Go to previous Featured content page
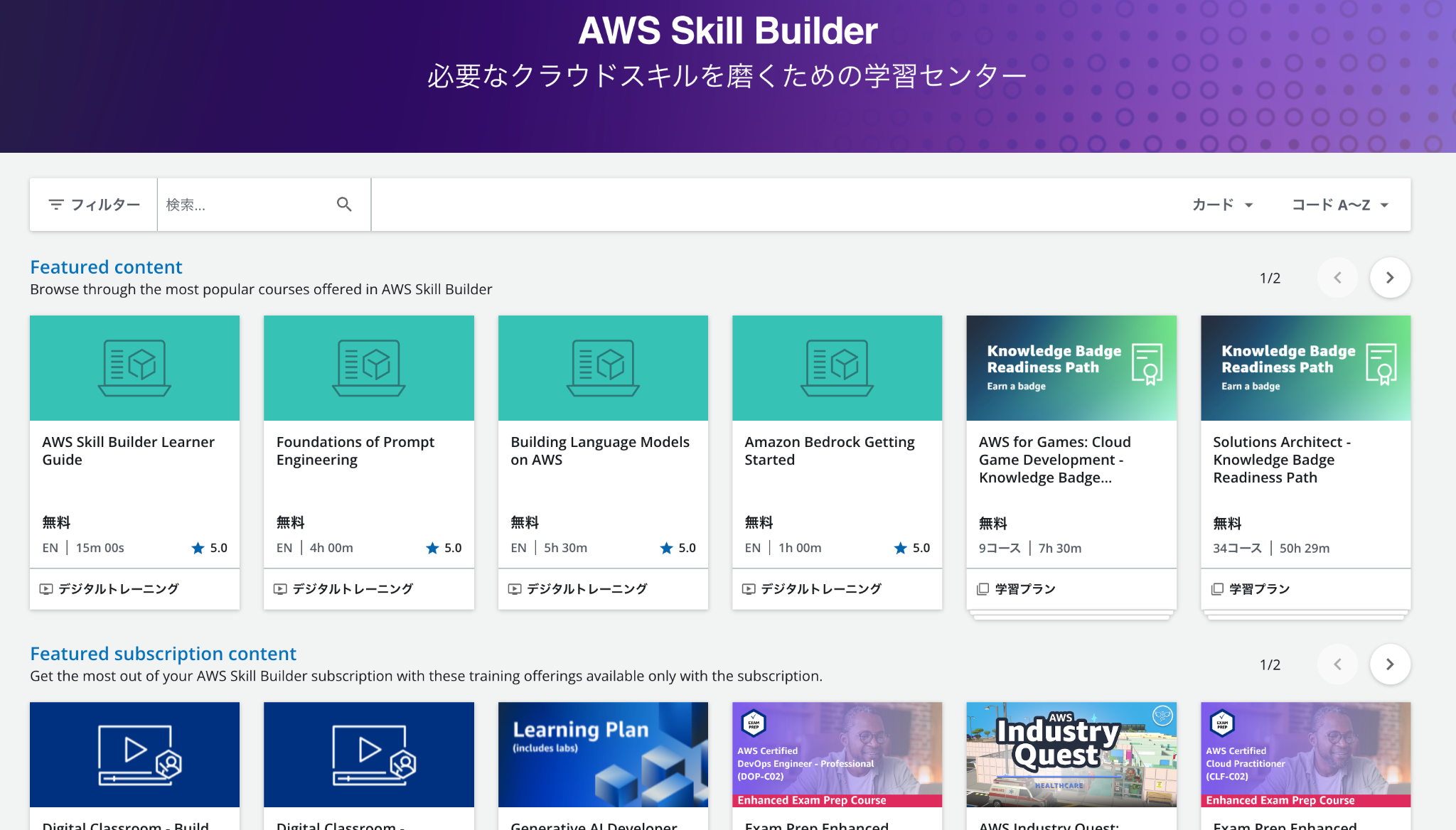This screenshot has width=1456, height=830. click(x=1337, y=278)
